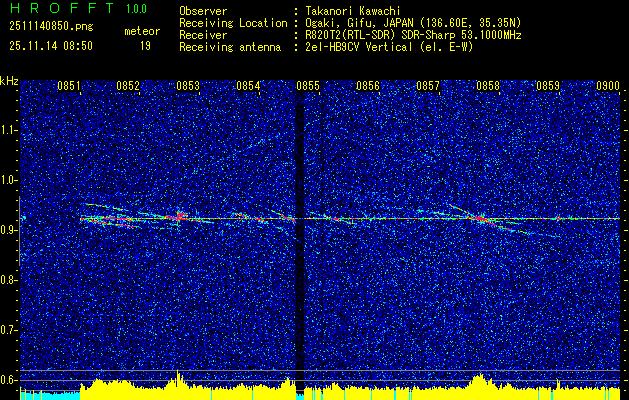Click the 0900 time marker
Image resolution: width=629 pixels, height=400 pixels.
(x=608, y=85)
